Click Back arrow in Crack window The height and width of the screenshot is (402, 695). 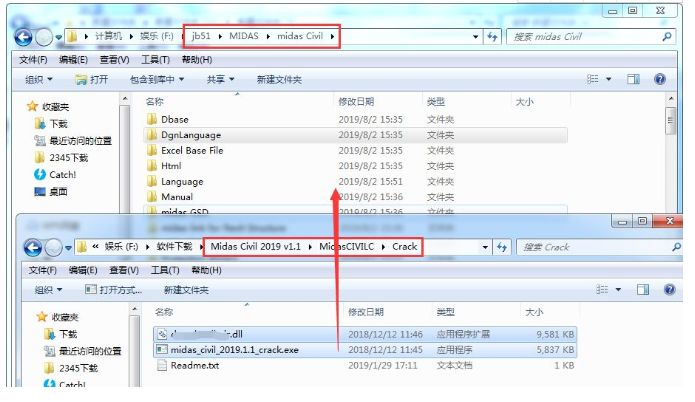[x=33, y=248]
